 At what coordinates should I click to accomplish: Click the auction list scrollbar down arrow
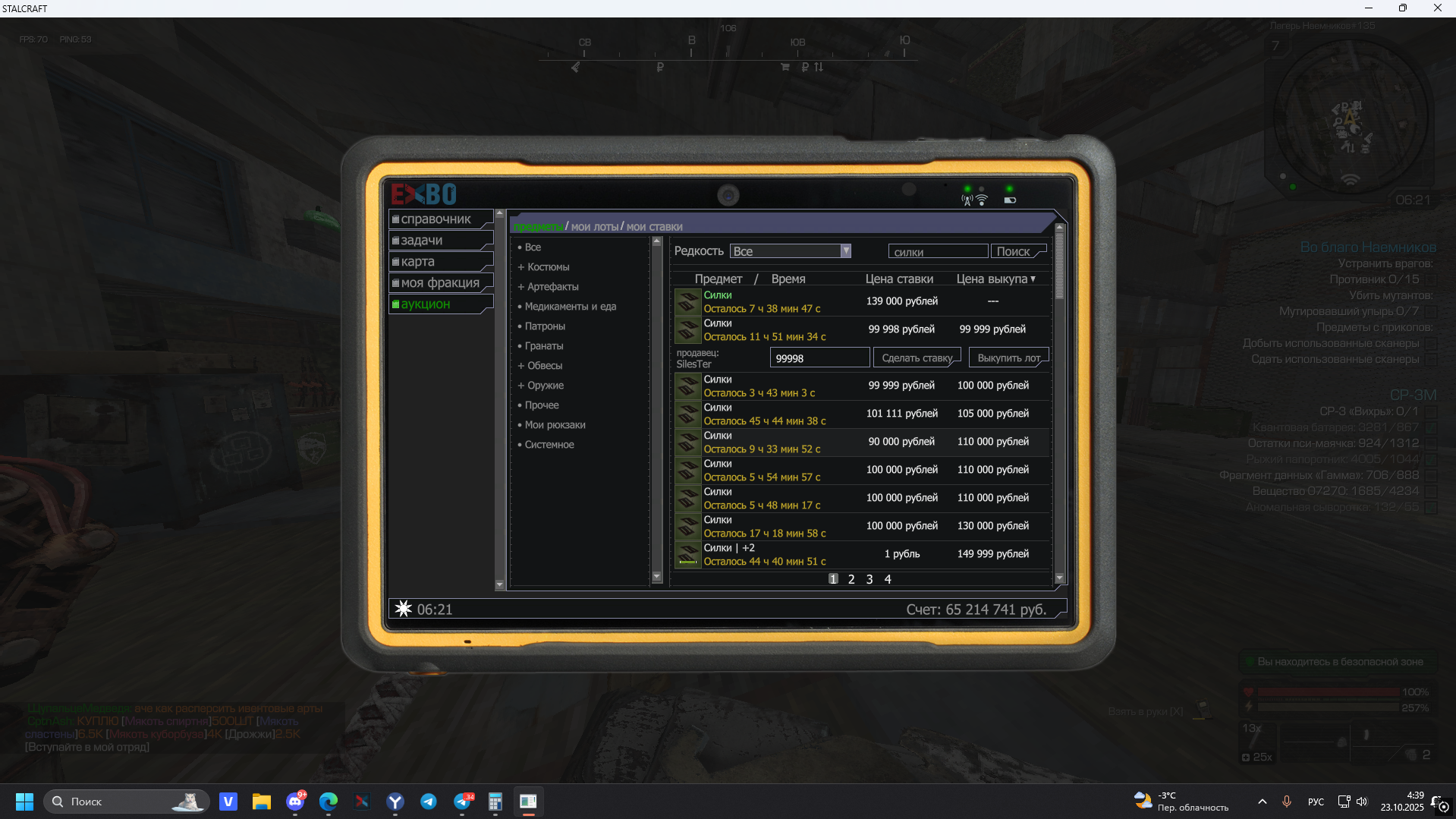pyautogui.click(x=1059, y=578)
